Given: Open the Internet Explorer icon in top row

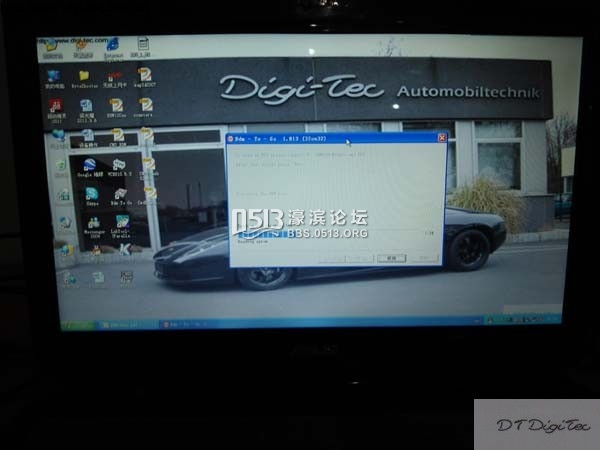Looking at the screenshot, I should pyautogui.click(x=112, y=45).
